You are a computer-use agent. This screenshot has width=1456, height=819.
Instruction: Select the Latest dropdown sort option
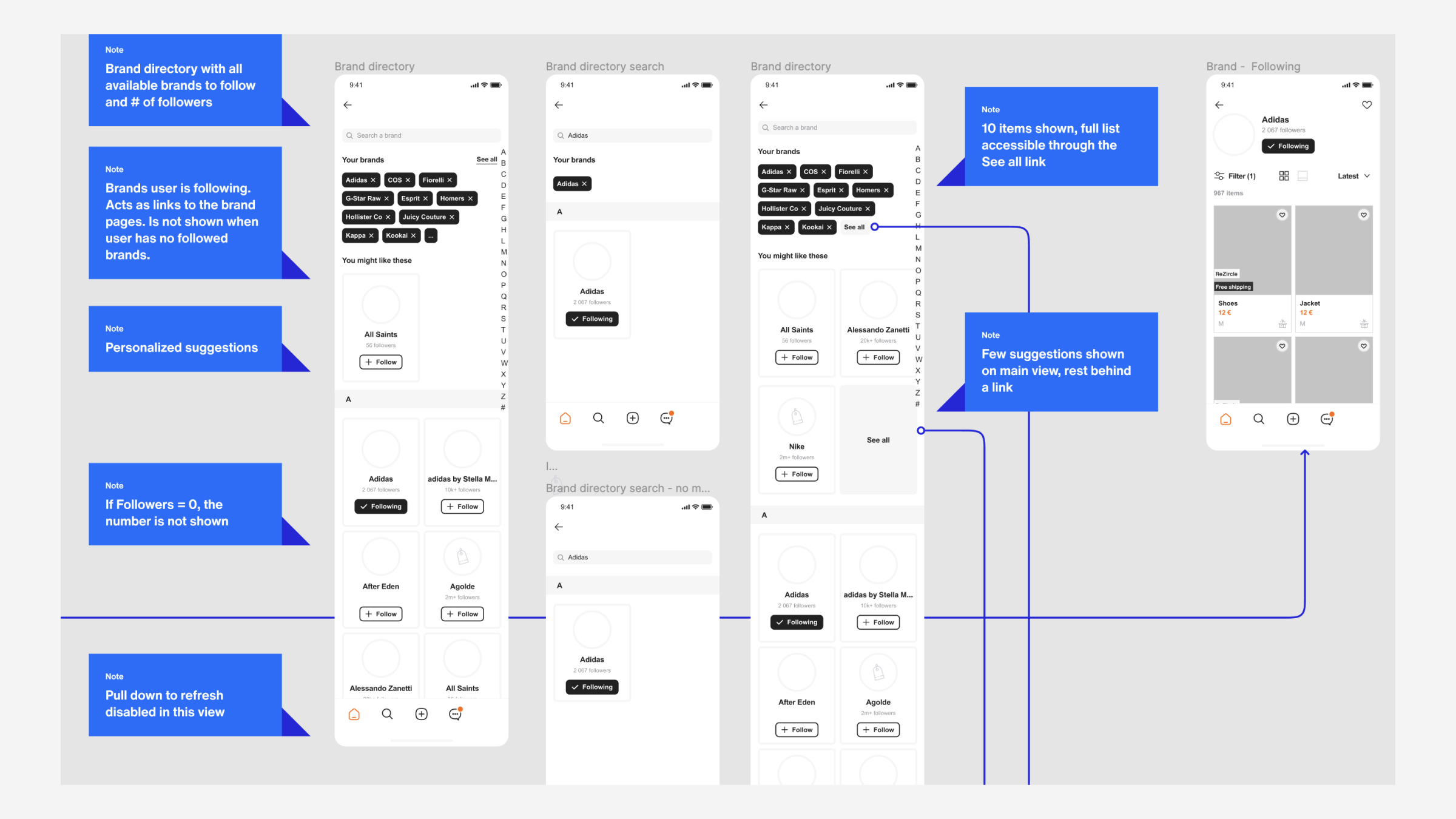pos(1356,176)
